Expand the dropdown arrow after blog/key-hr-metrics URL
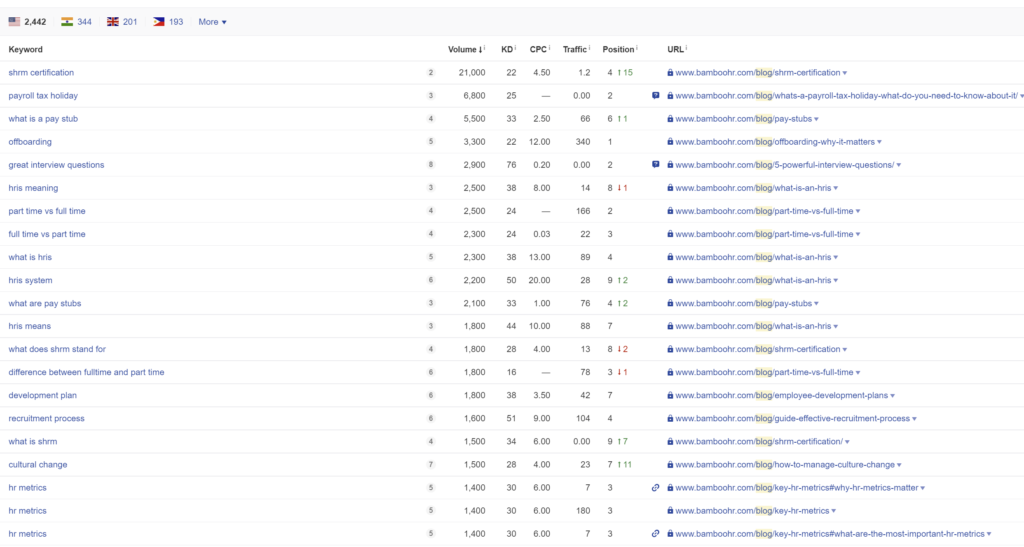This screenshot has width=1024, height=547. [x=833, y=511]
